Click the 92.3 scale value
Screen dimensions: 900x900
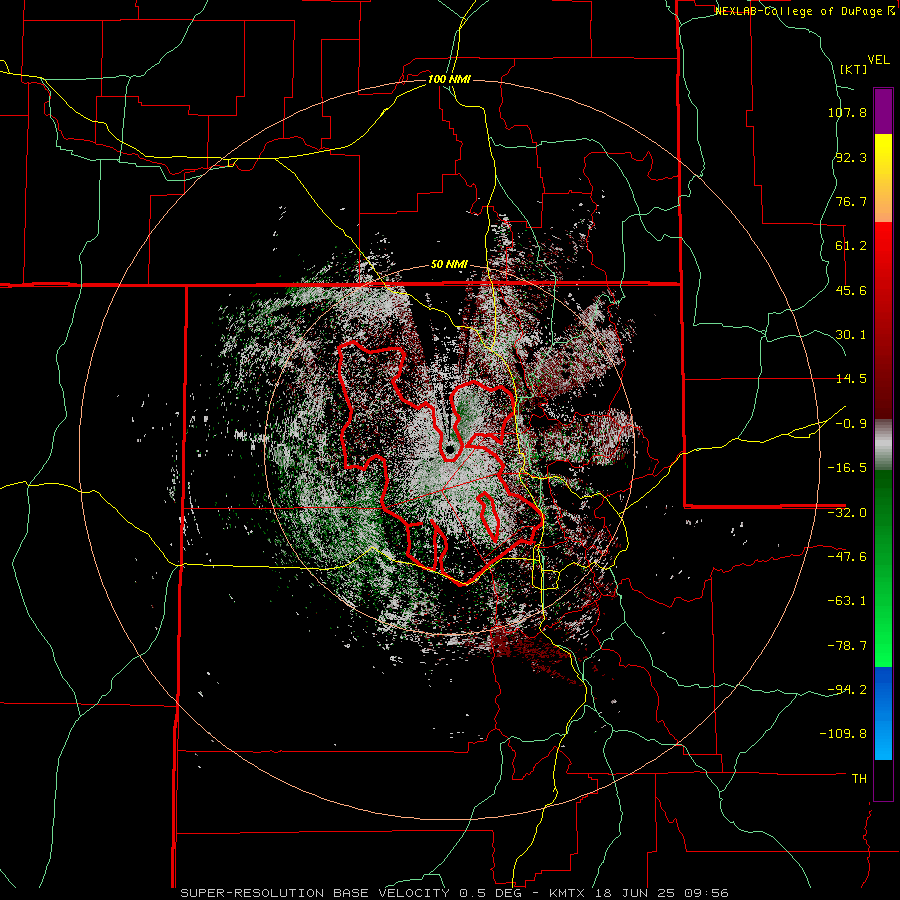pos(851,157)
